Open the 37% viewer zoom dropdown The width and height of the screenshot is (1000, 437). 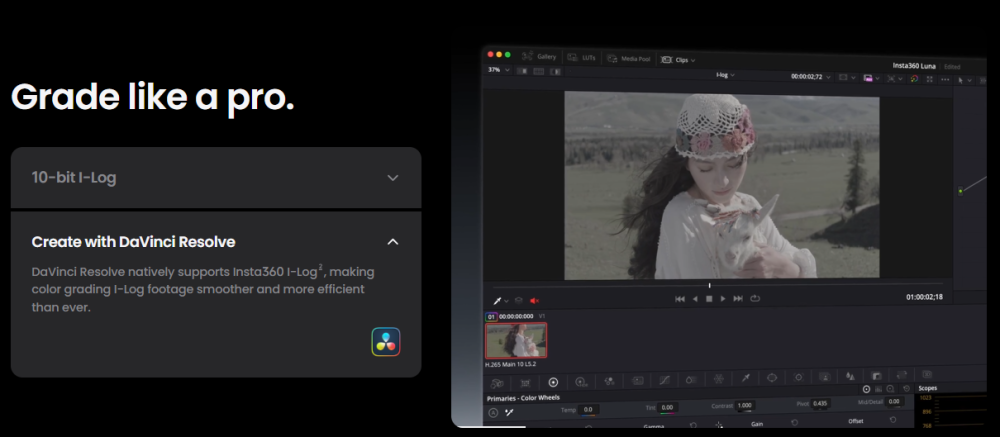click(x=499, y=70)
